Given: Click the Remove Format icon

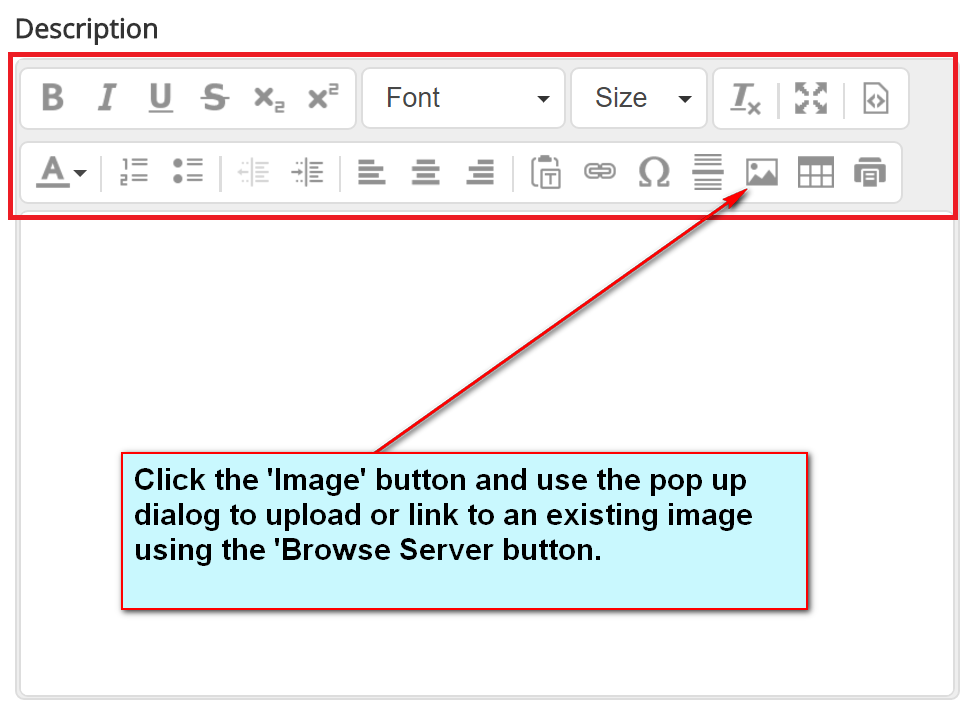Looking at the screenshot, I should [746, 98].
